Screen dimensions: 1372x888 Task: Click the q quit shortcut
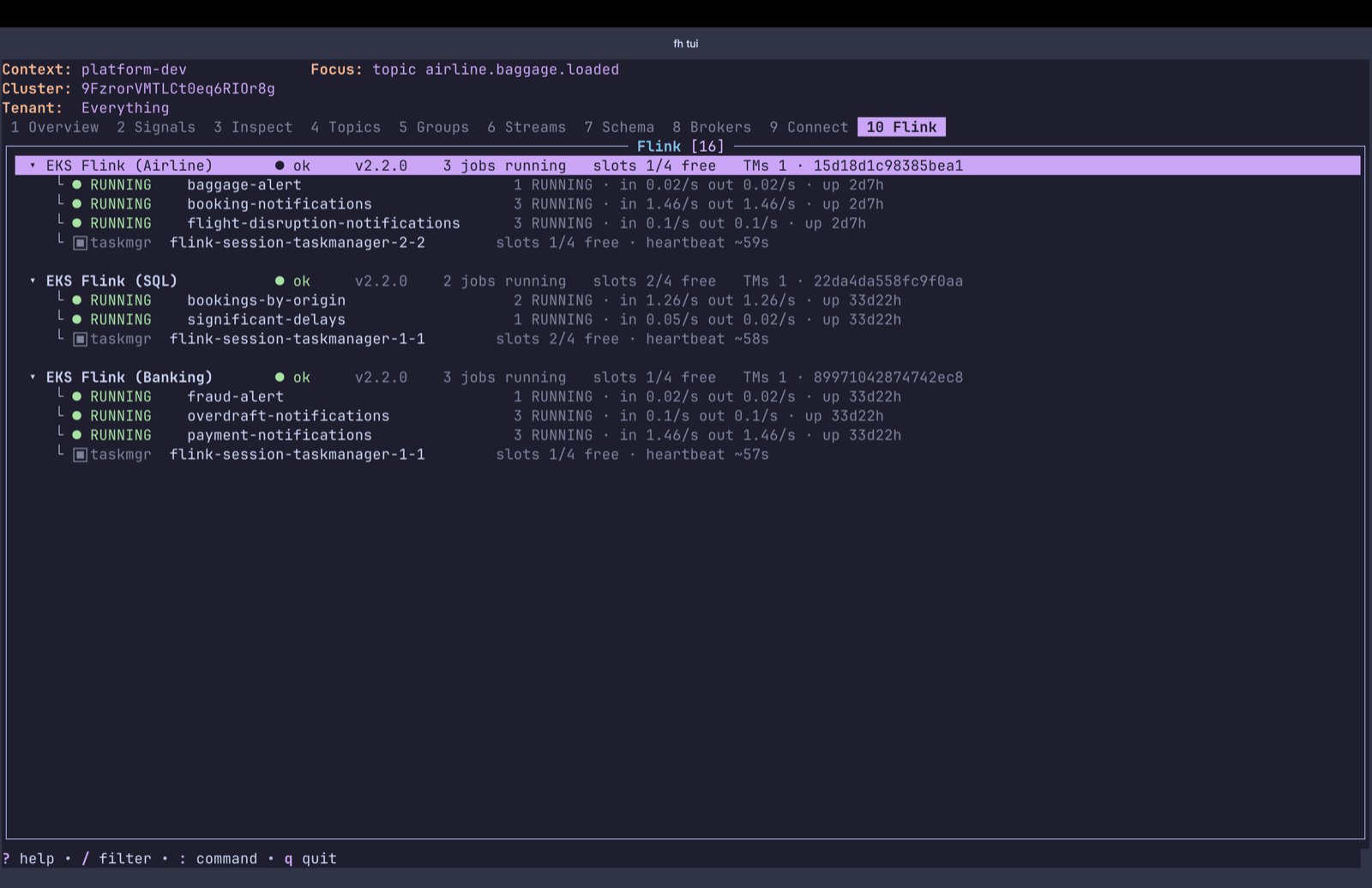click(x=310, y=859)
